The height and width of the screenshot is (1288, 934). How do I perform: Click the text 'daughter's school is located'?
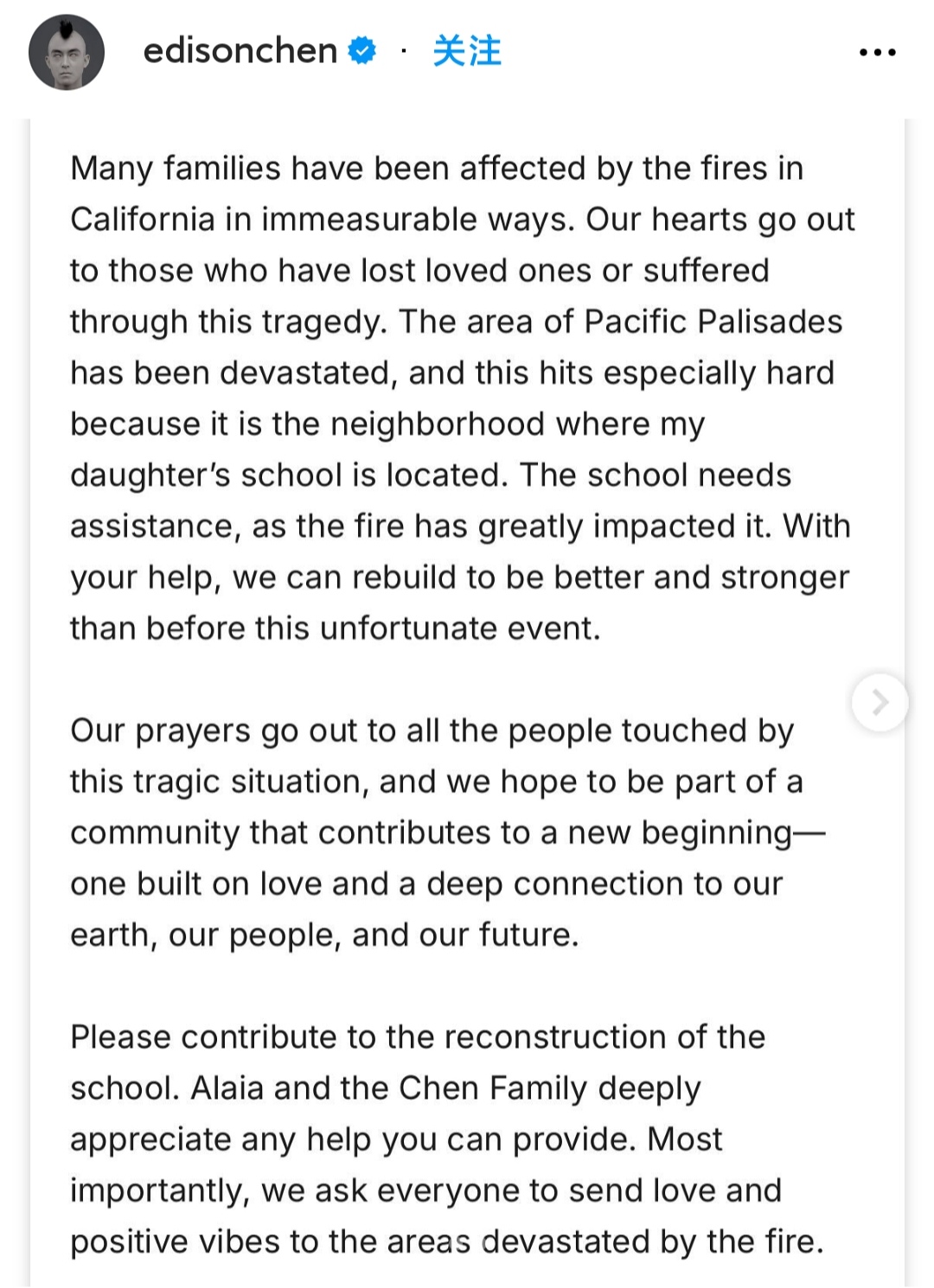click(x=288, y=475)
